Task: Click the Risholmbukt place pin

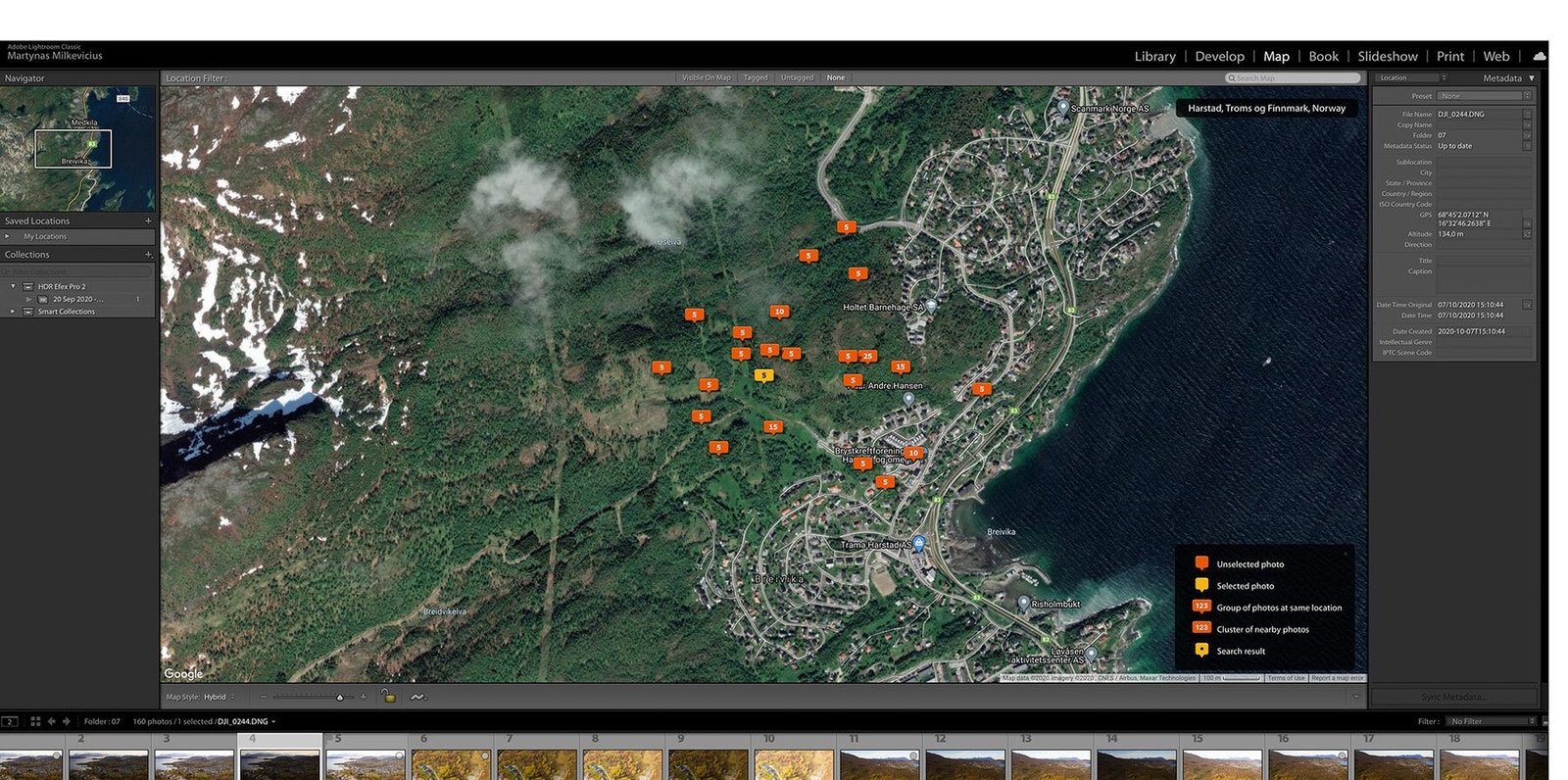Action: coord(1023,604)
